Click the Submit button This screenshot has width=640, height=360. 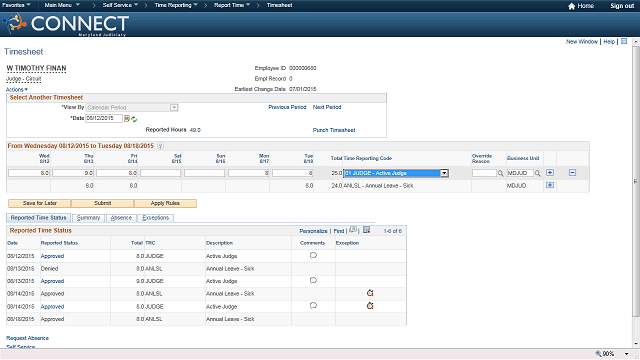(x=102, y=203)
